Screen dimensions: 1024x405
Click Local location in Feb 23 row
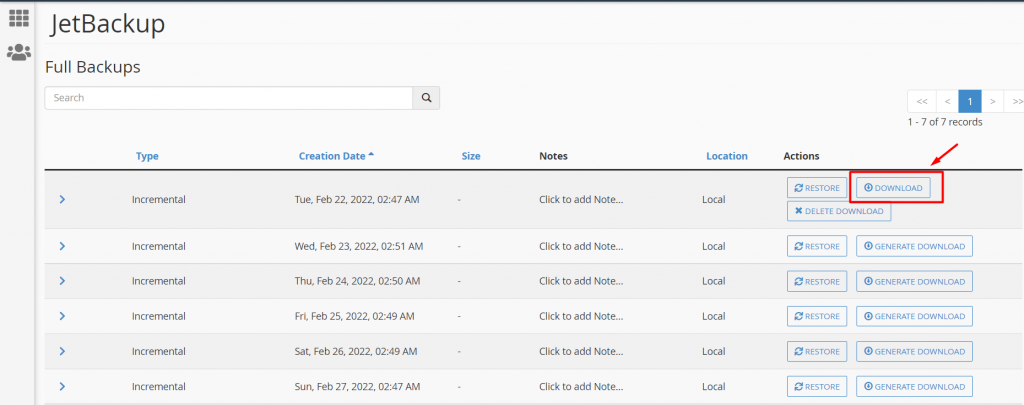714,246
